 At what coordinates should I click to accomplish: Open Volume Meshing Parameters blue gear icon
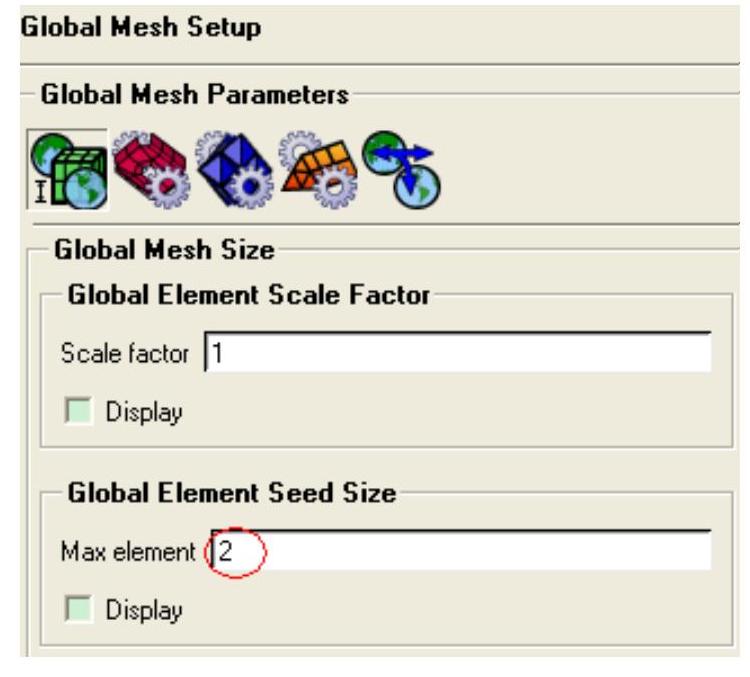(x=234, y=169)
